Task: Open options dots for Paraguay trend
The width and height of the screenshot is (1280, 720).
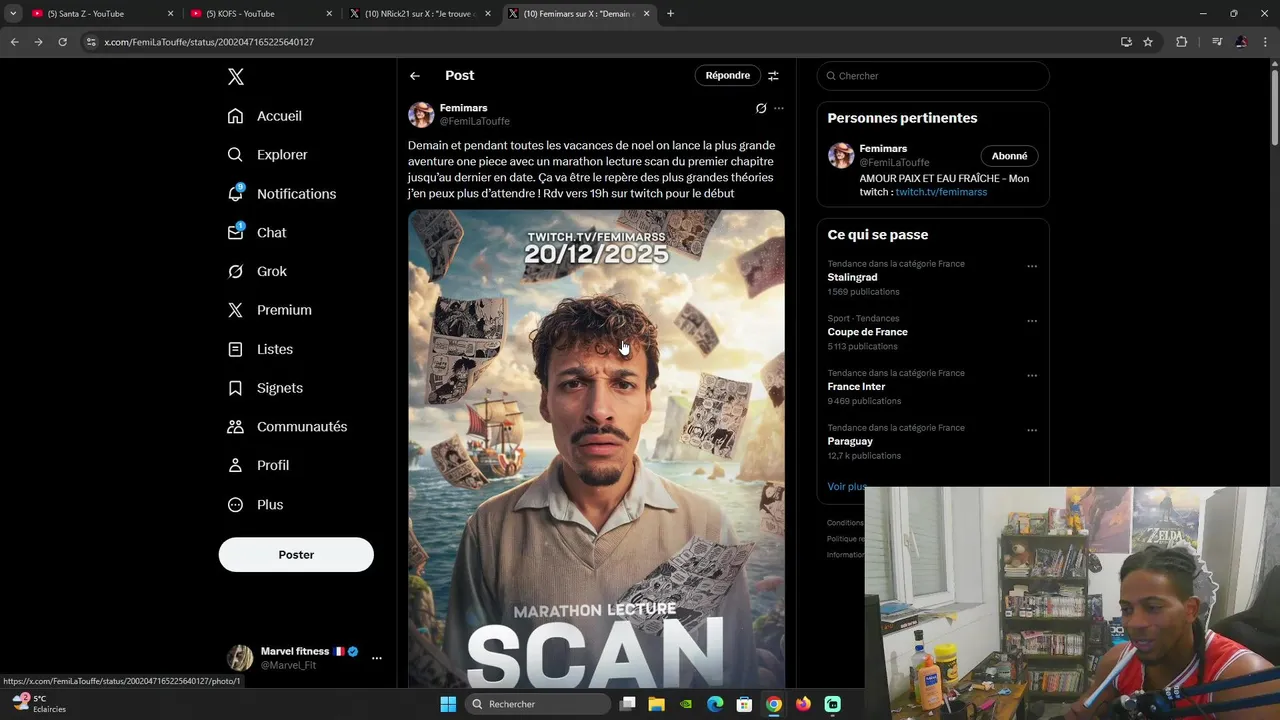Action: click(1032, 431)
